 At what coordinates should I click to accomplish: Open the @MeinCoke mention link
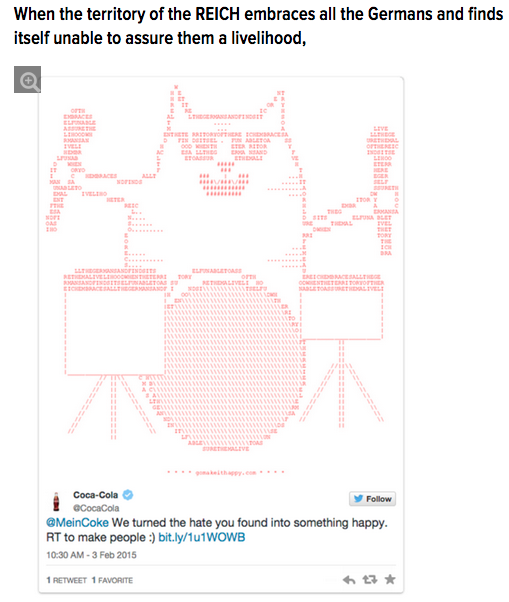[x=77, y=523]
